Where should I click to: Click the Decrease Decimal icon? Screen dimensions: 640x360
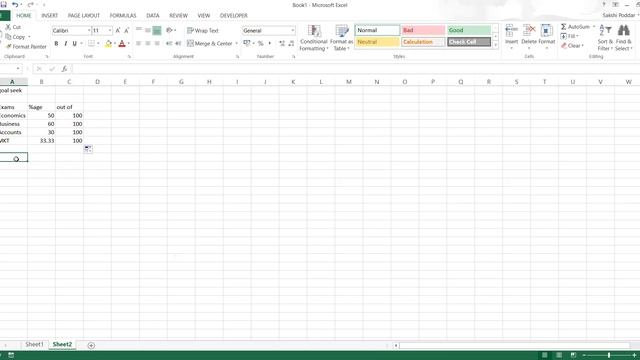(291, 43)
